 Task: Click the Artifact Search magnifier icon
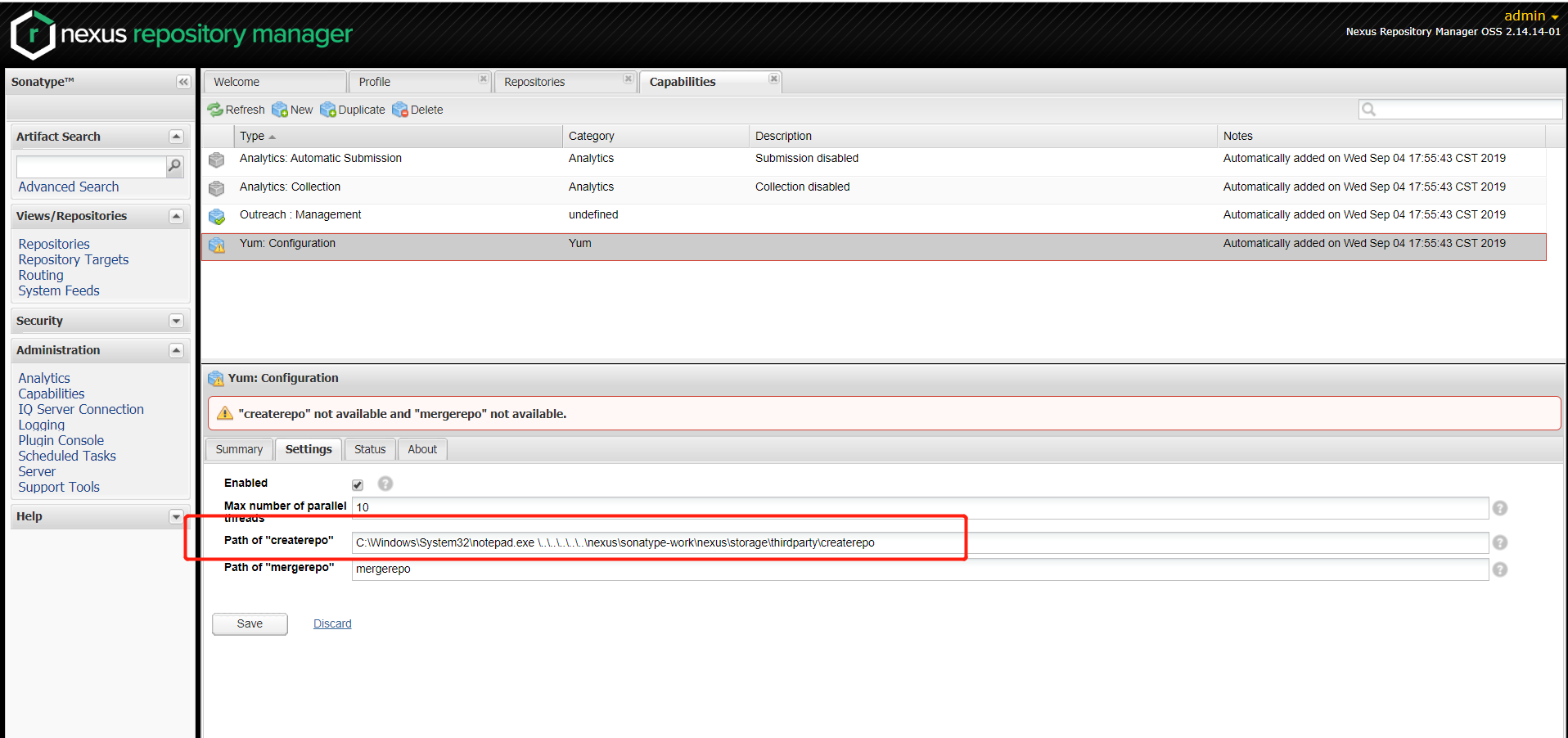[x=174, y=166]
